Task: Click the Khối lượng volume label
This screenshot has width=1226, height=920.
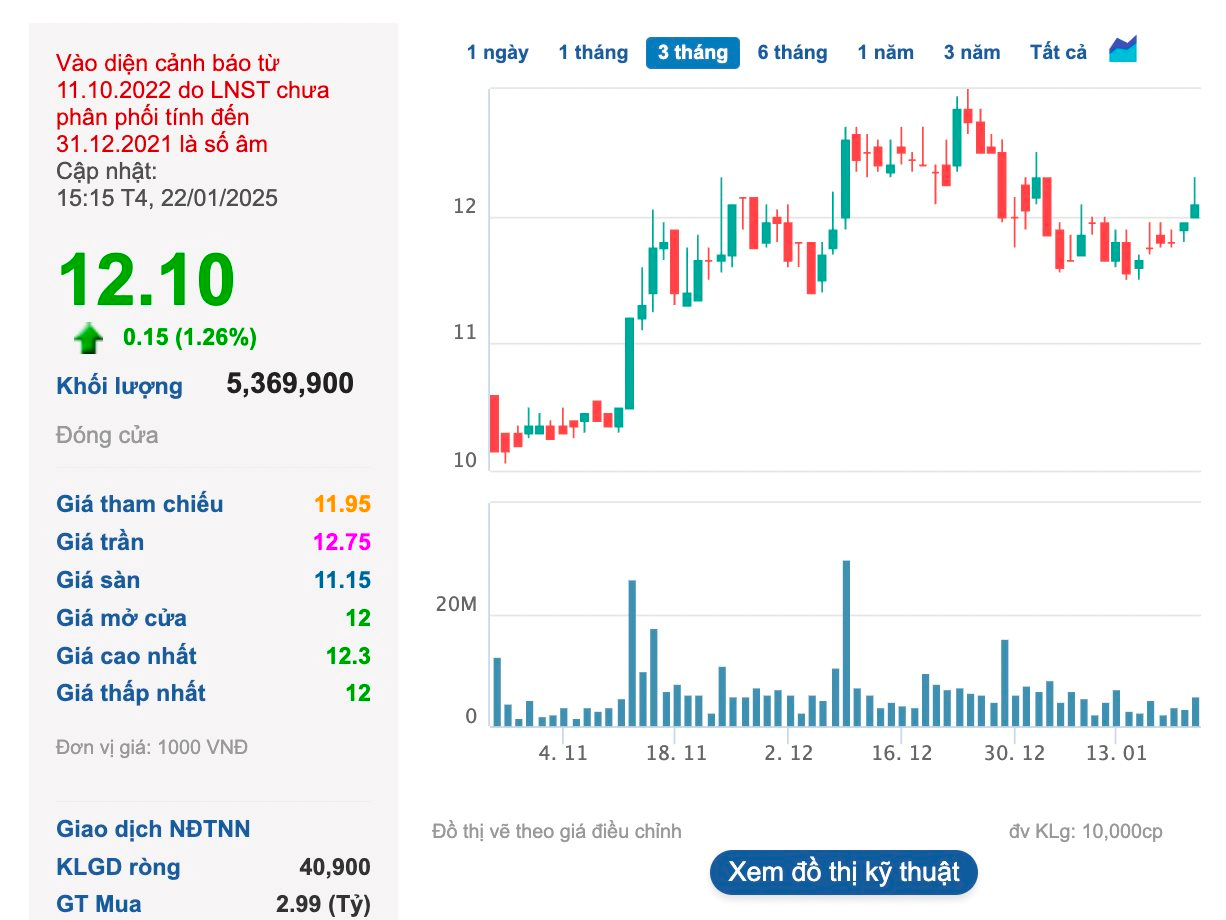Action: [119, 386]
